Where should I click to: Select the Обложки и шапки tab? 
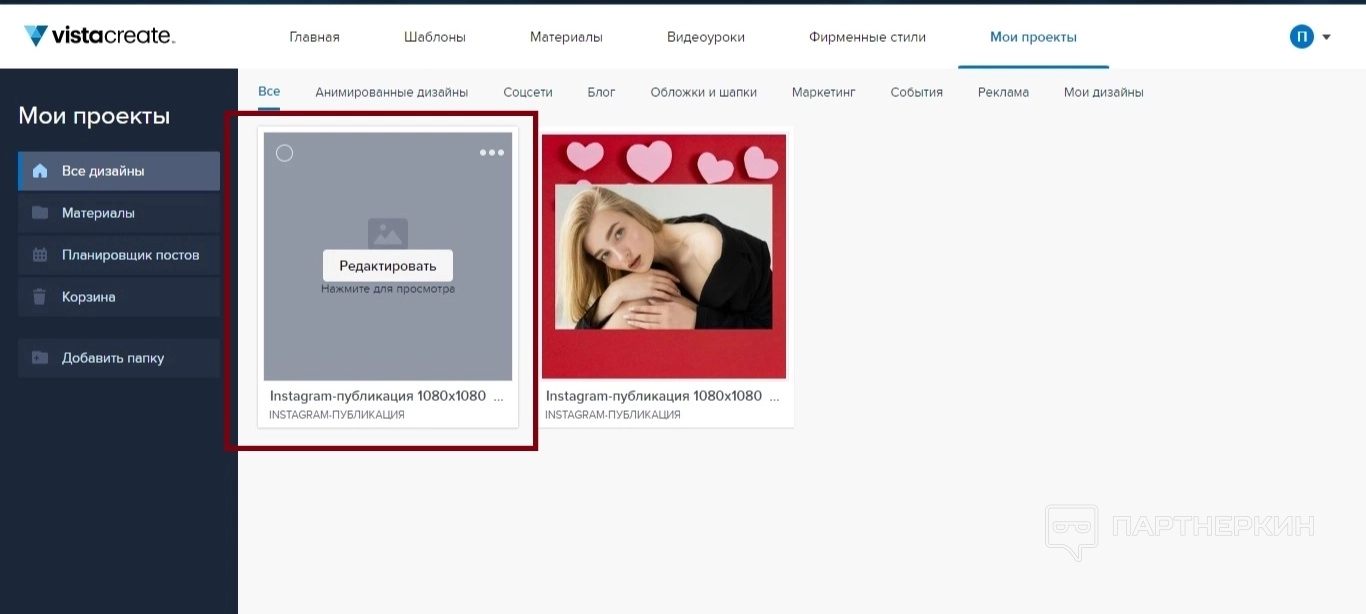click(x=703, y=92)
